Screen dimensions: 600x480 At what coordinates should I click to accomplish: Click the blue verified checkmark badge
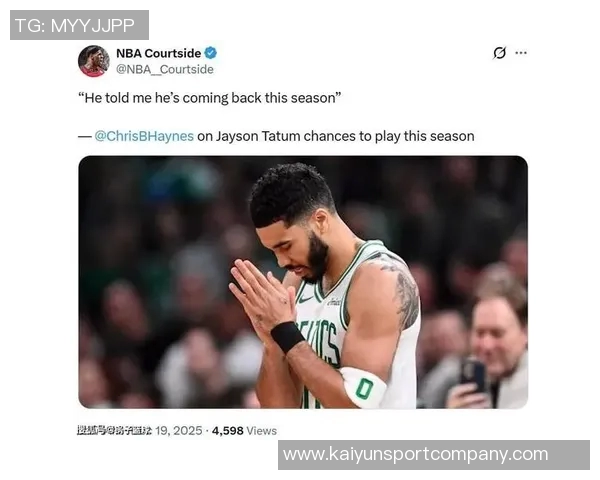point(210,53)
